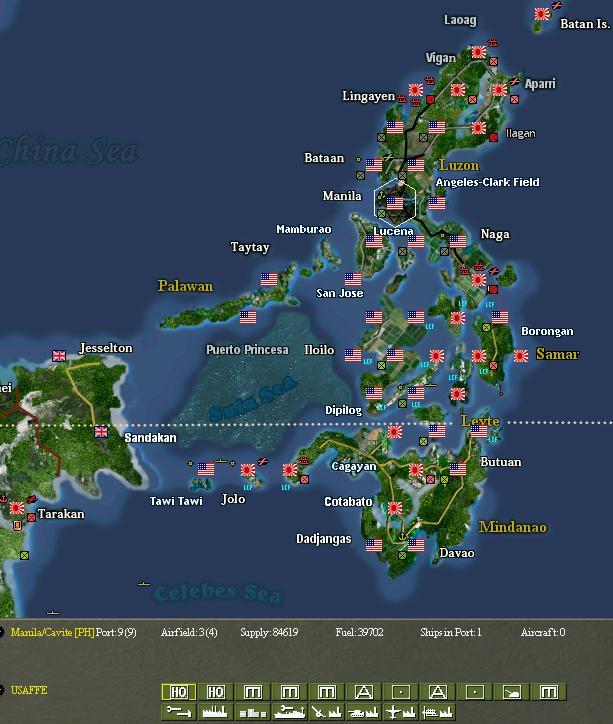Select British flag at Sandakan
The width and height of the screenshot is (613, 724).
pos(101,432)
